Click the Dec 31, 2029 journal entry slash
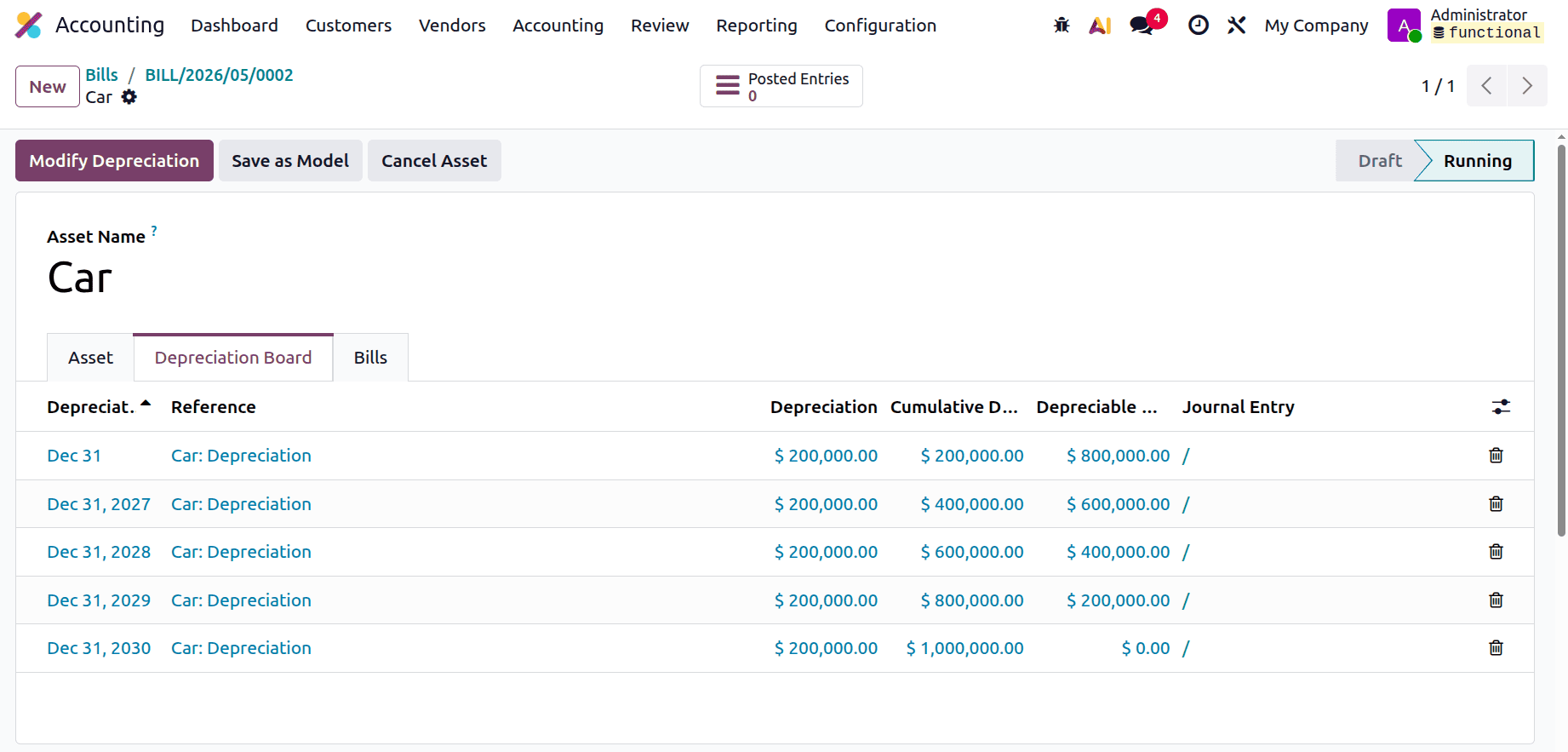The image size is (1568, 752). 1186,600
